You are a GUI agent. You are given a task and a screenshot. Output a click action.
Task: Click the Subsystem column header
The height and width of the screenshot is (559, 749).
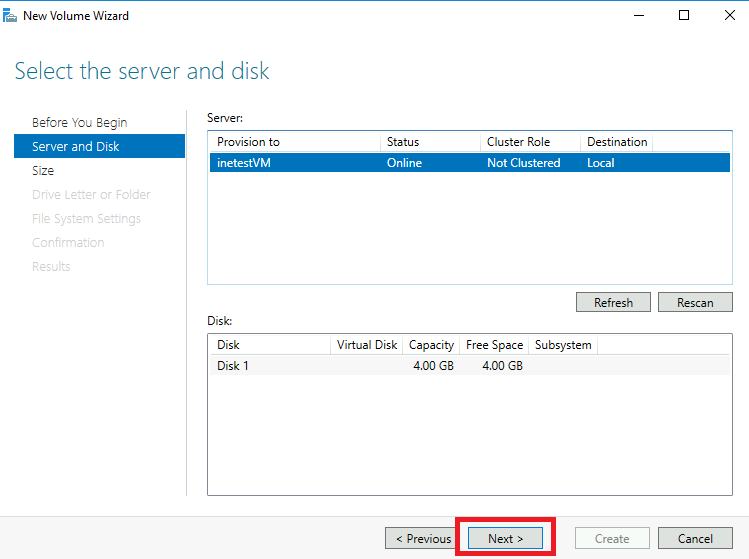(x=563, y=345)
